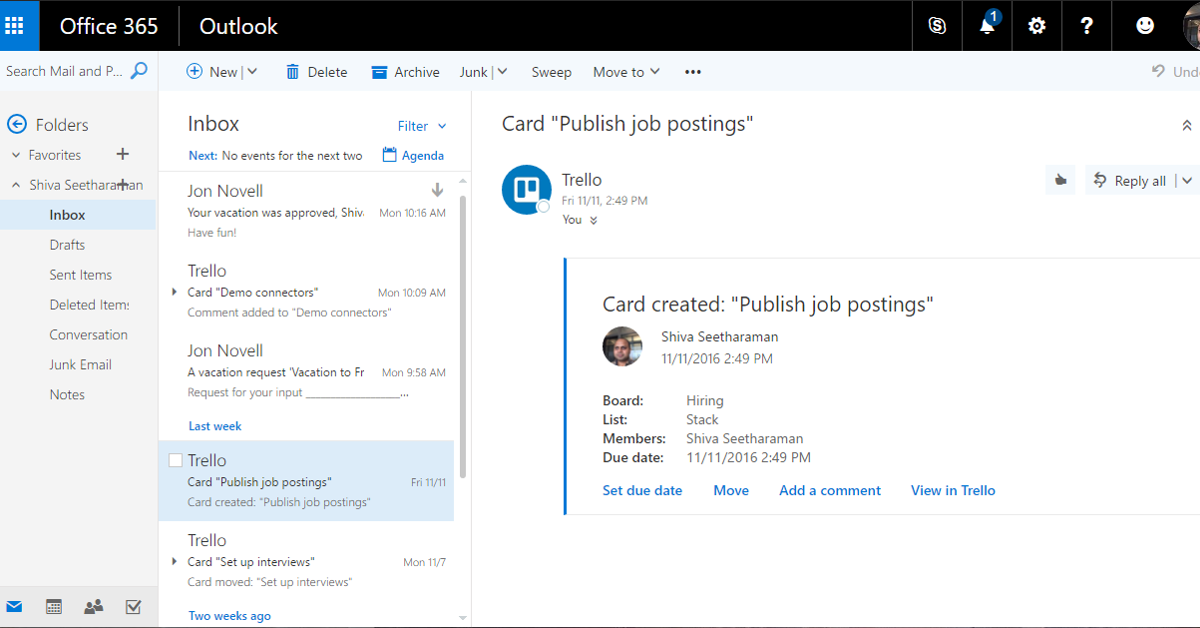Open the notifications bell
The image size is (1200, 628).
pos(988,26)
